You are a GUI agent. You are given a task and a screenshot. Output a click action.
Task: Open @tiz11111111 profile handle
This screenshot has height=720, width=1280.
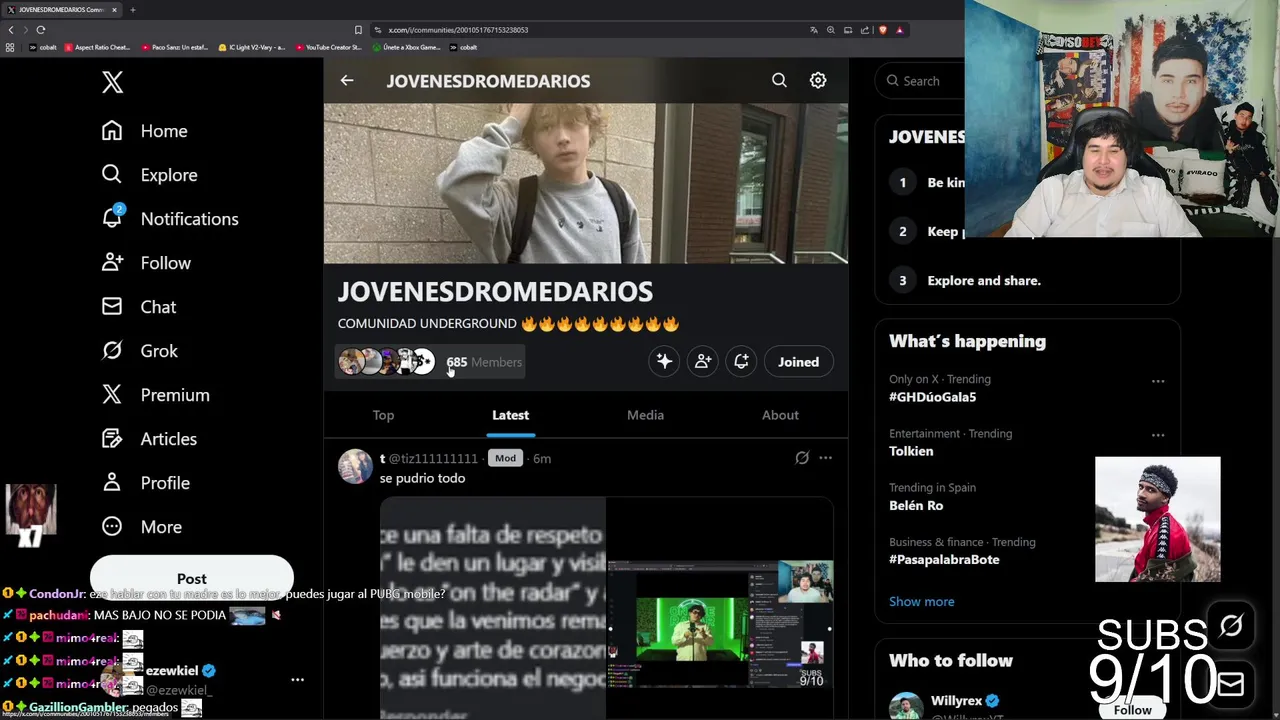[x=433, y=458]
